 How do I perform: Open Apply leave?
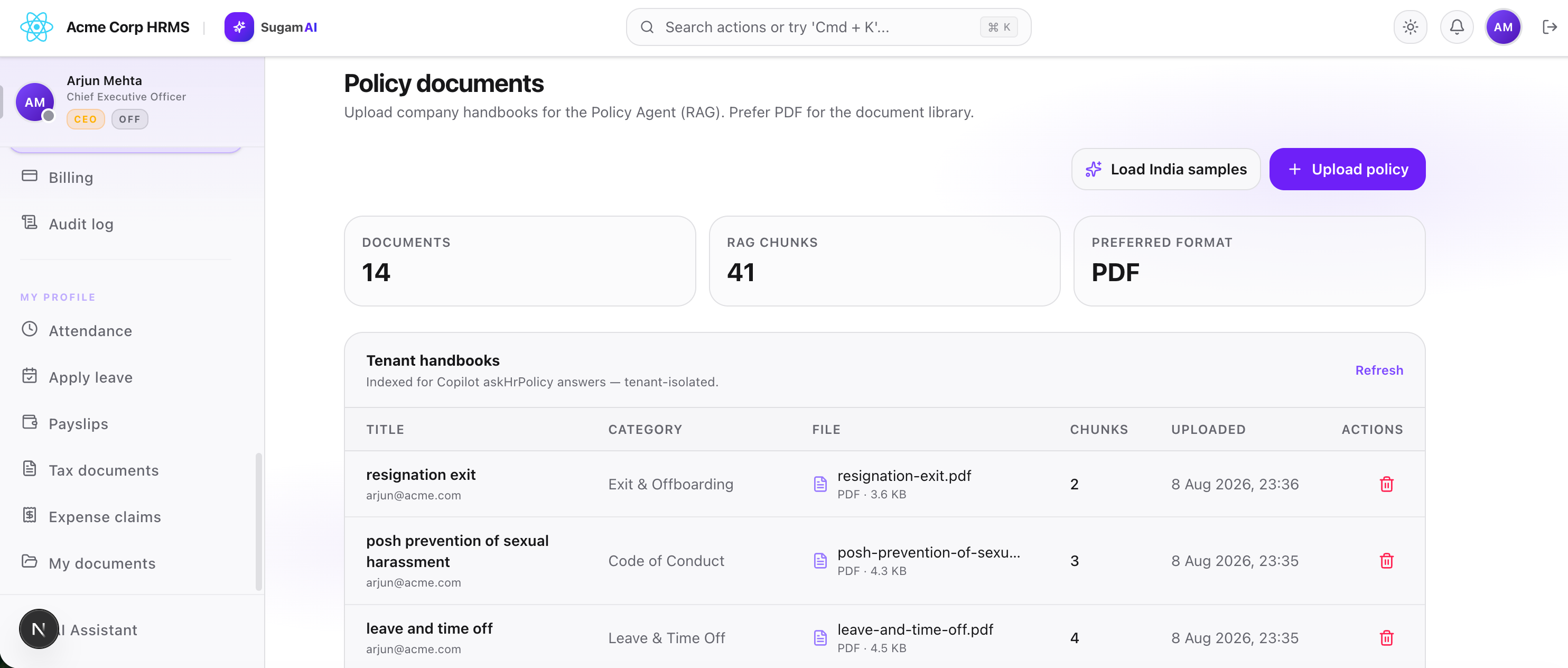125,377
